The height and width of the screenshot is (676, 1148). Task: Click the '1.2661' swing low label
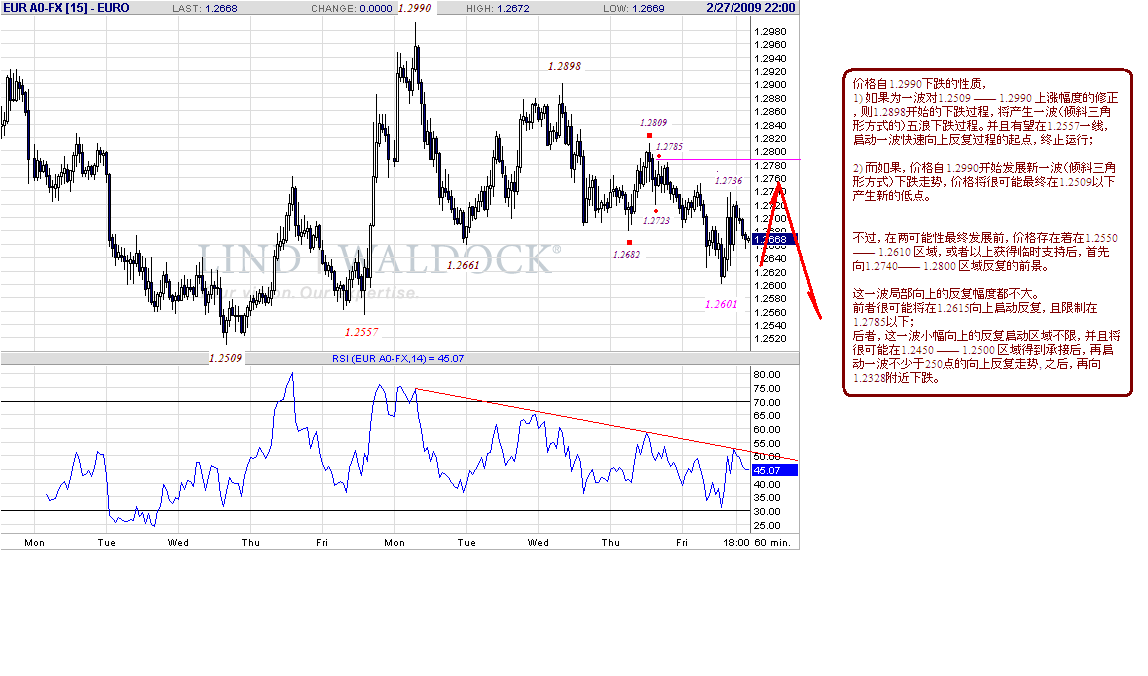[463, 265]
